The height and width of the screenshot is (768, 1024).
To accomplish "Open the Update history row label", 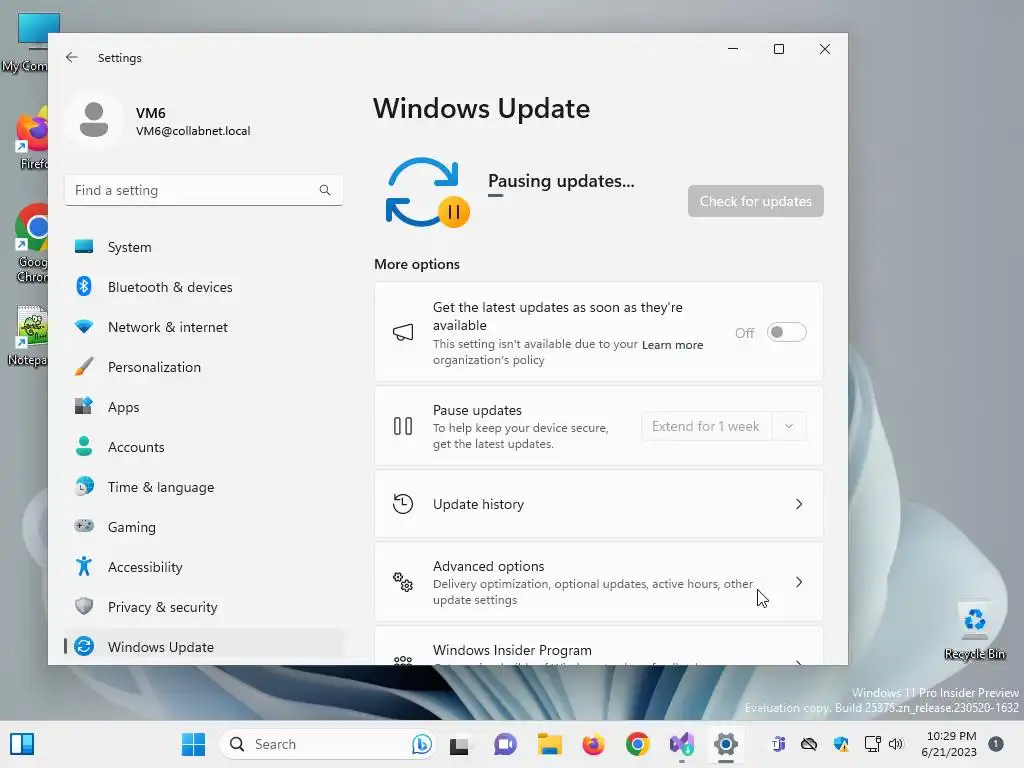I will click(x=478, y=504).
